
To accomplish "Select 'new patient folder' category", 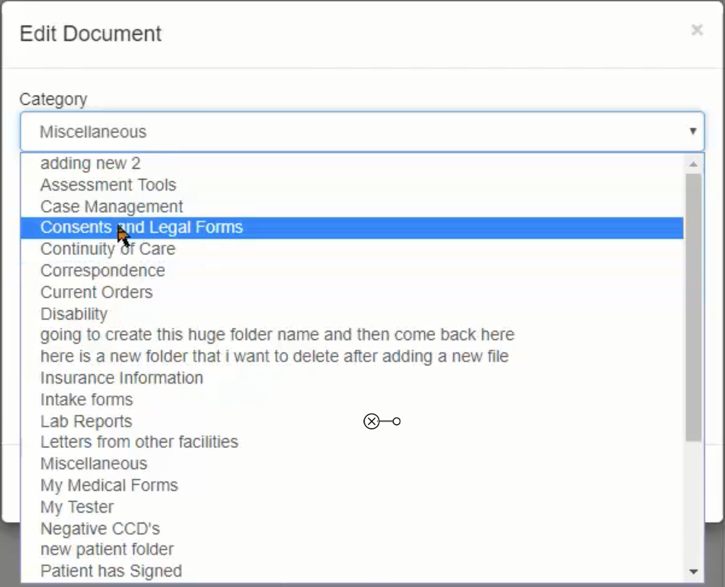I will click(x=107, y=549).
